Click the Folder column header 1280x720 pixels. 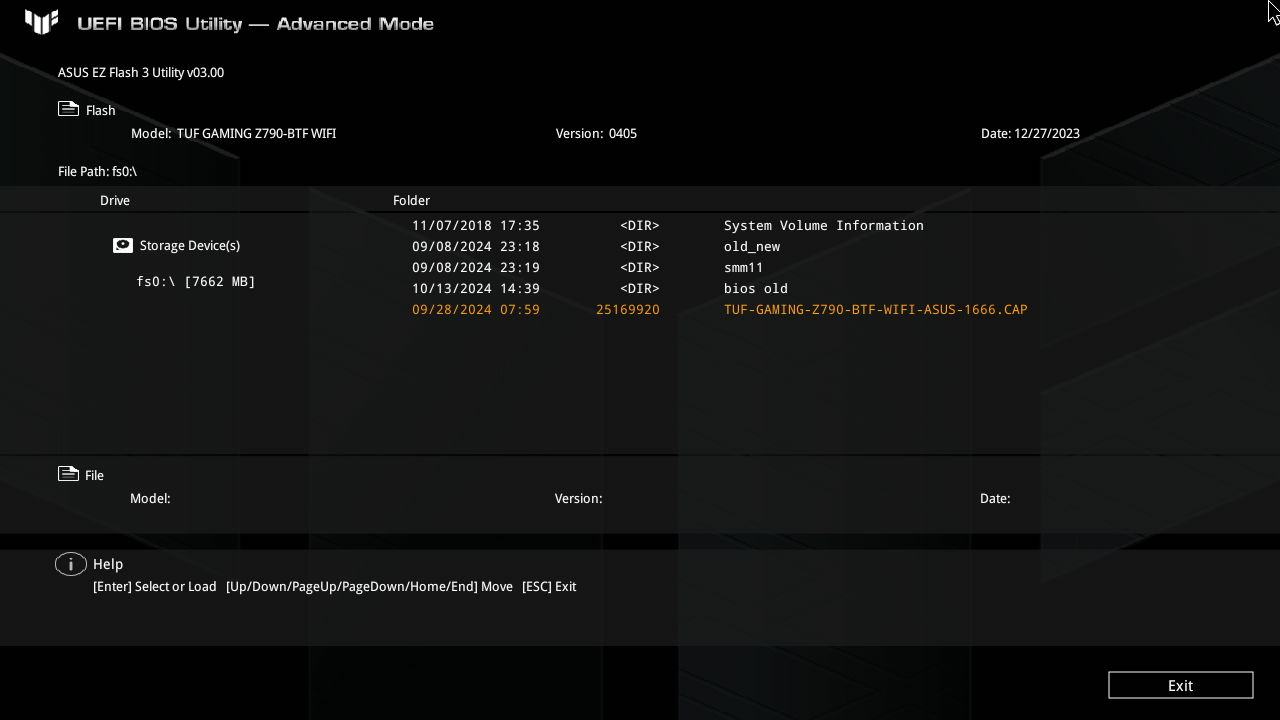(x=411, y=200)
